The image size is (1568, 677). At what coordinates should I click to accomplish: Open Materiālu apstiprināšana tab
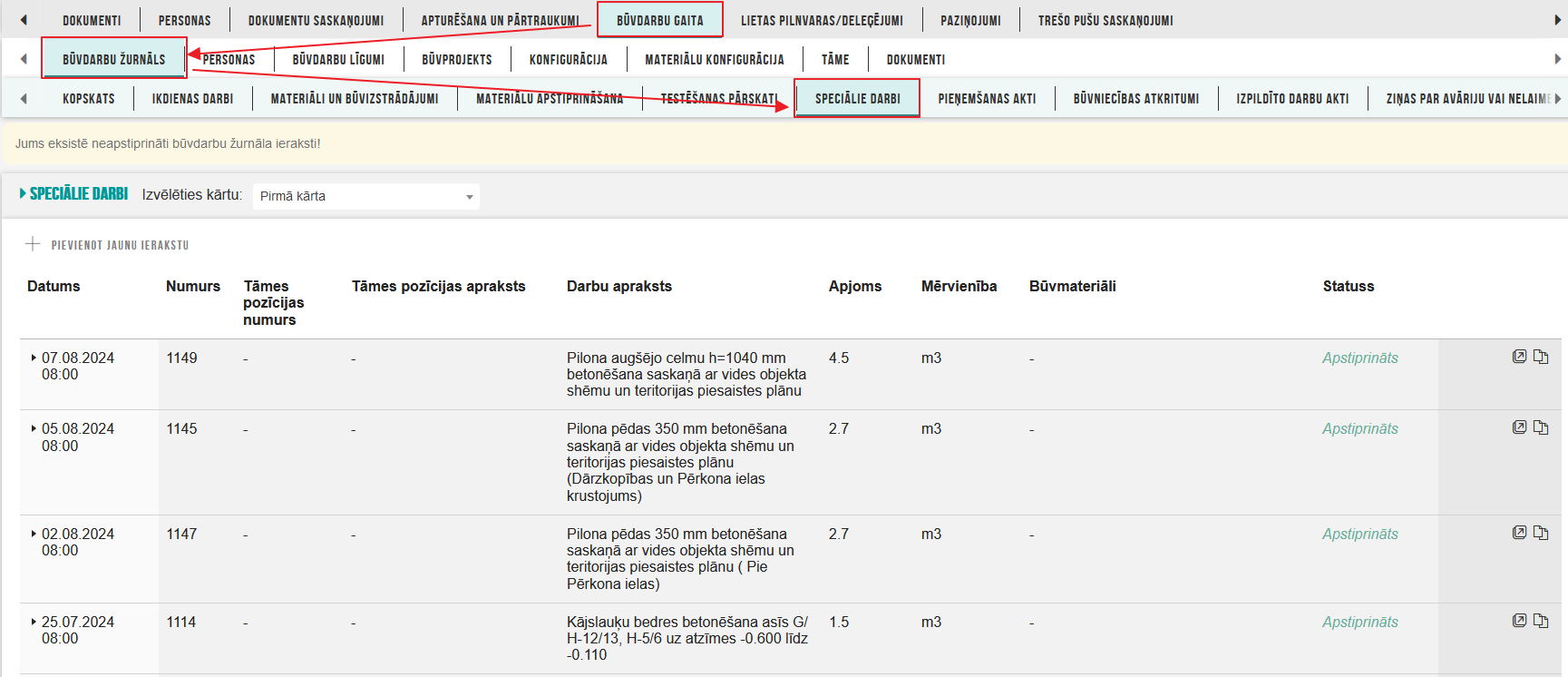(x=550, y=98)
